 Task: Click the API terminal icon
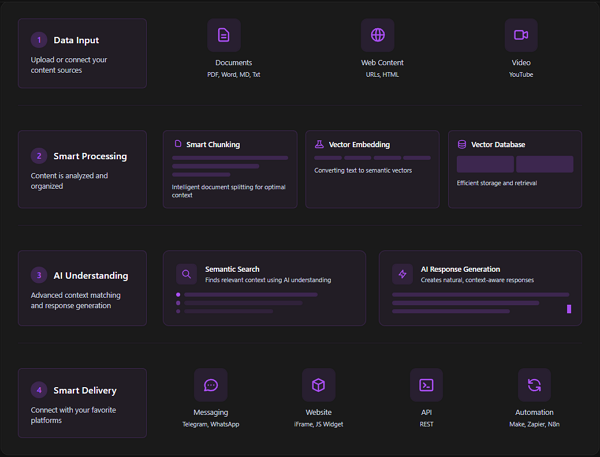pyautogui.click(x=426, y=385)
